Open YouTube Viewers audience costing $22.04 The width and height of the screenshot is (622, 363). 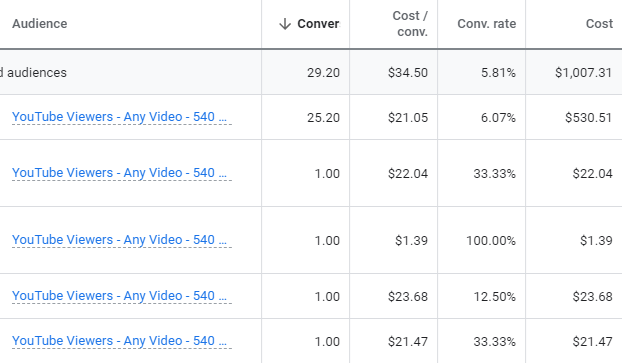(x=122, y=173)
